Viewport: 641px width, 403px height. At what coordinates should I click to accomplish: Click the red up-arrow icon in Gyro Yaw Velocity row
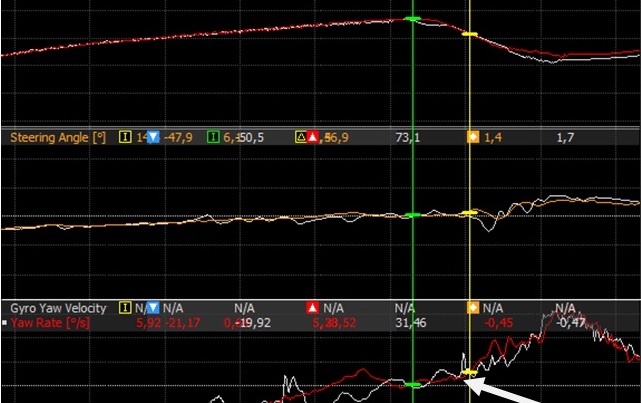(x=313, y=308)
